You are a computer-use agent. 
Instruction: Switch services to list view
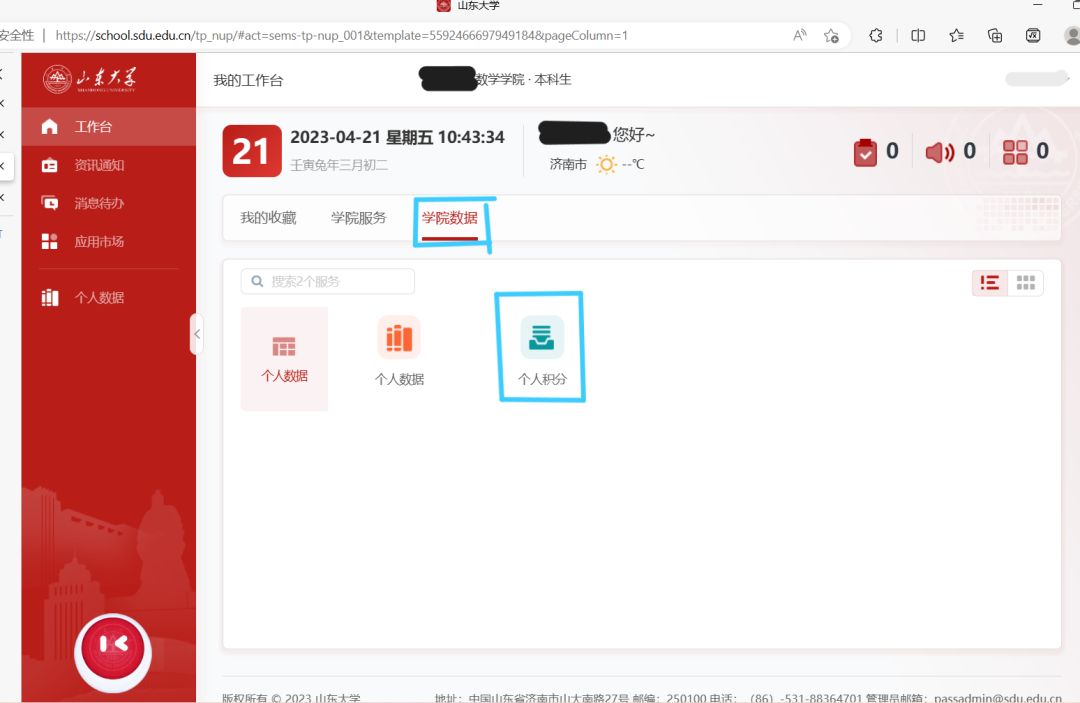coord(990,283)
